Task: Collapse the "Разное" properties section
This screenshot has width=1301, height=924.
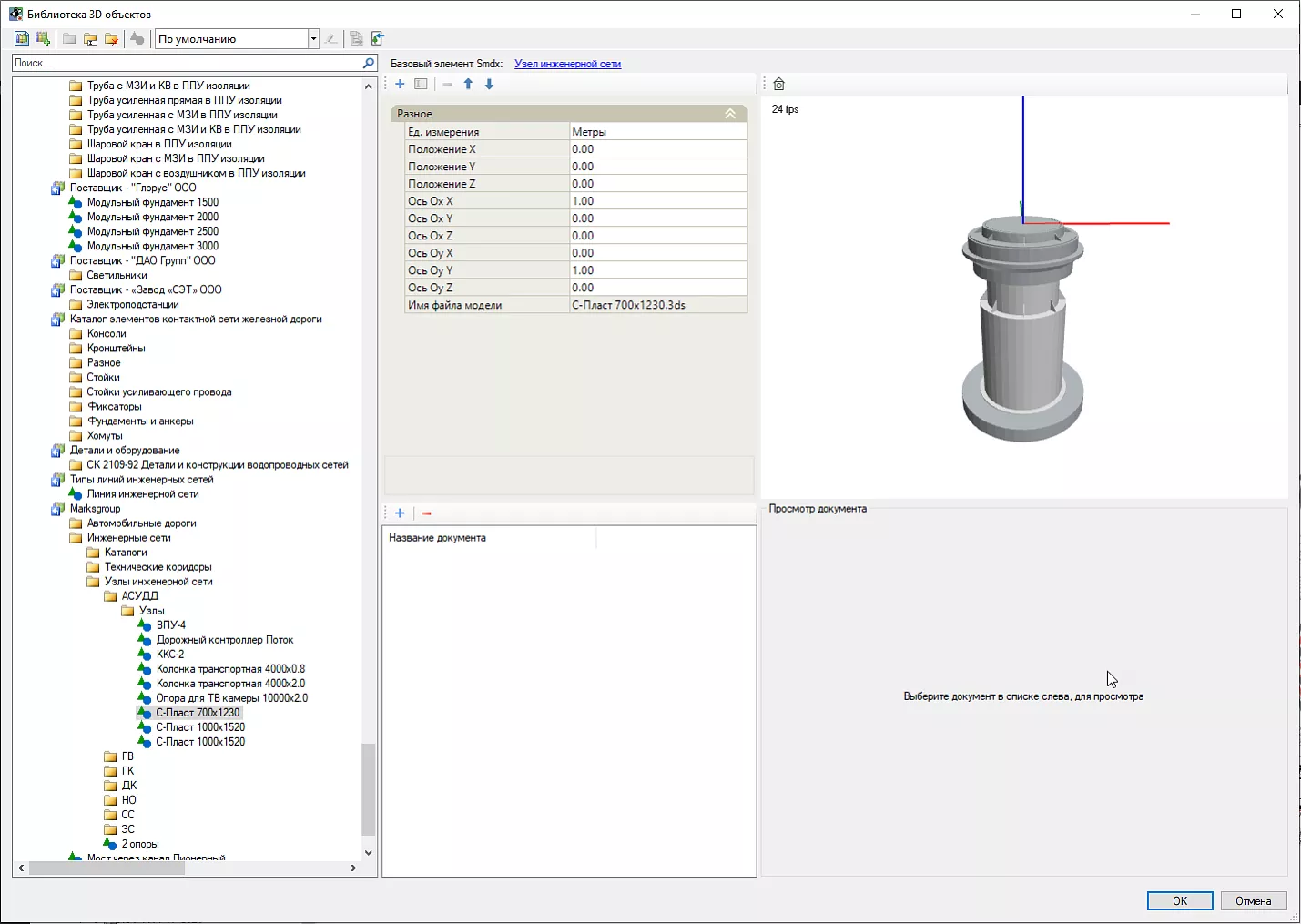Action: pos(729,114)
